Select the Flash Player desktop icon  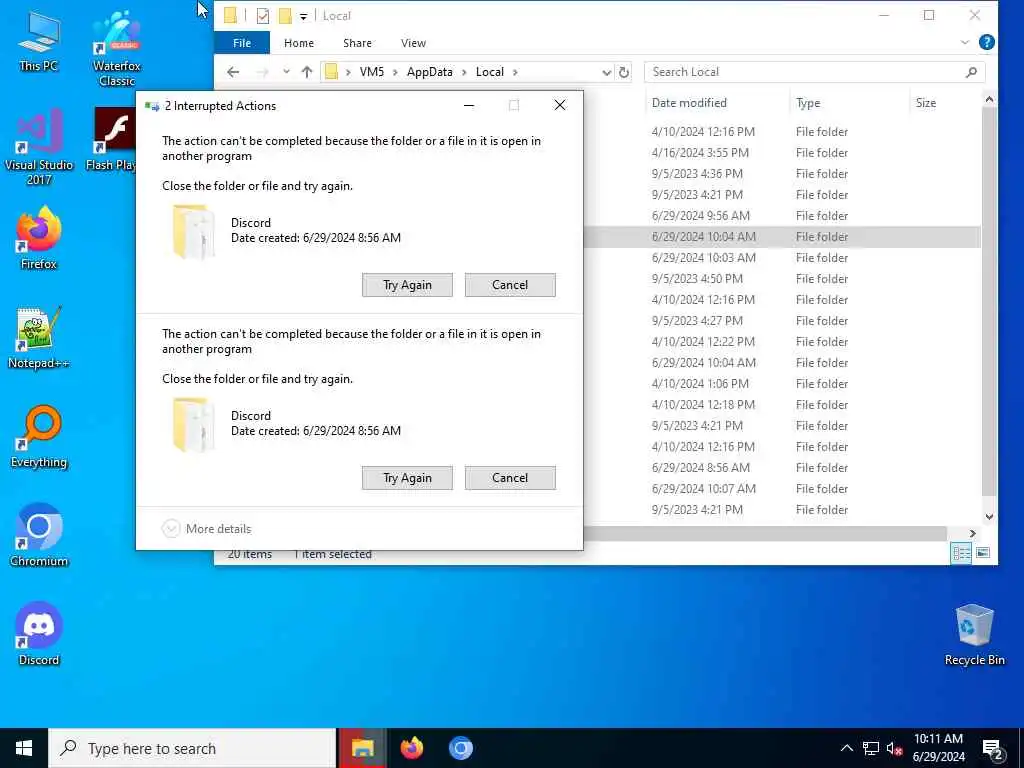(x=112, y=140)
